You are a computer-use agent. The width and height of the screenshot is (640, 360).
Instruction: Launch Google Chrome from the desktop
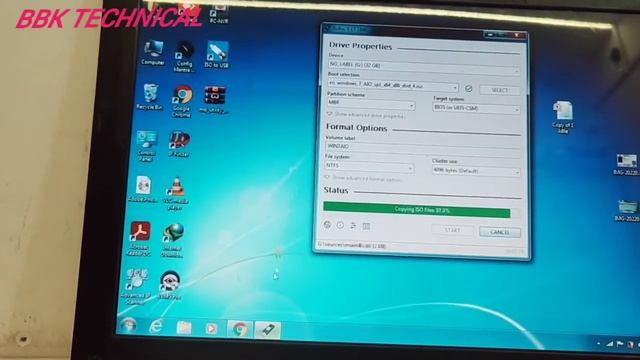pyautogui.click(x=182, y=101)
